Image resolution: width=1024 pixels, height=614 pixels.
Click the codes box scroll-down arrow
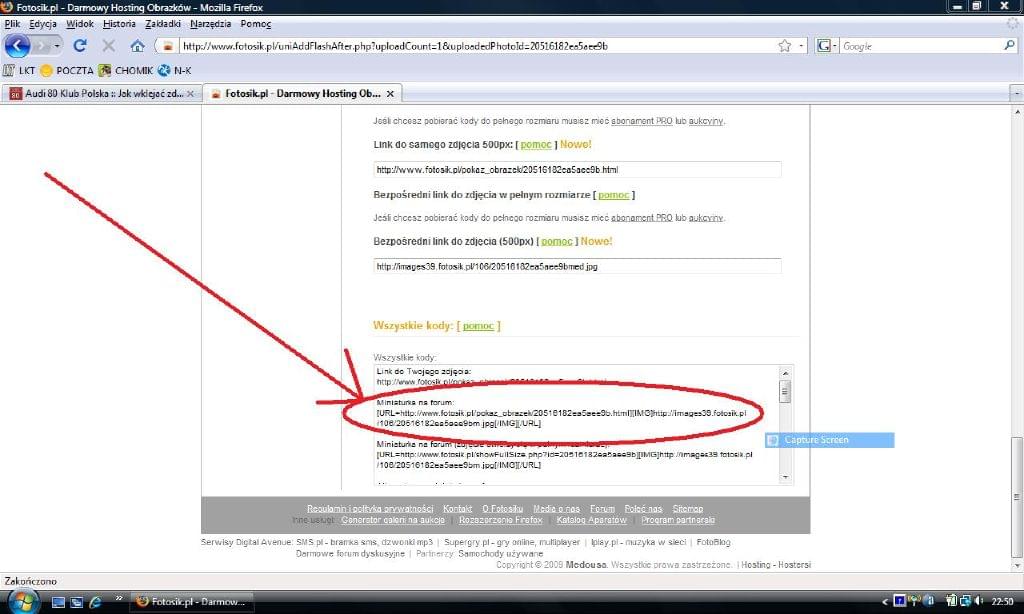(785, 477)
